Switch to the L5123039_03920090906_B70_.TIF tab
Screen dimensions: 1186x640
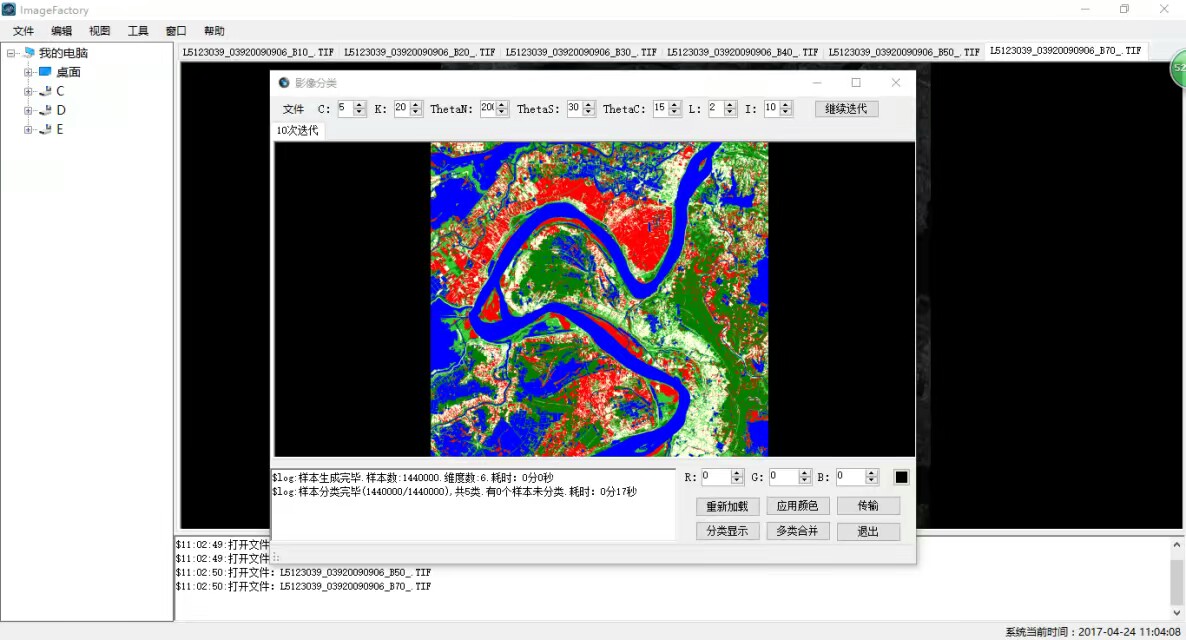[x=1066, y=51]
